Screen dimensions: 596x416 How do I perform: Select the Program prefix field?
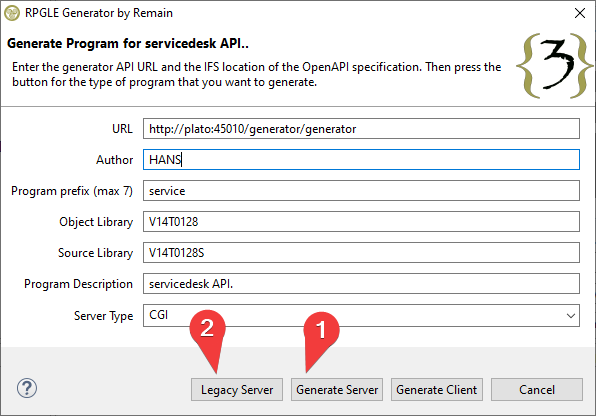point(361,191)
